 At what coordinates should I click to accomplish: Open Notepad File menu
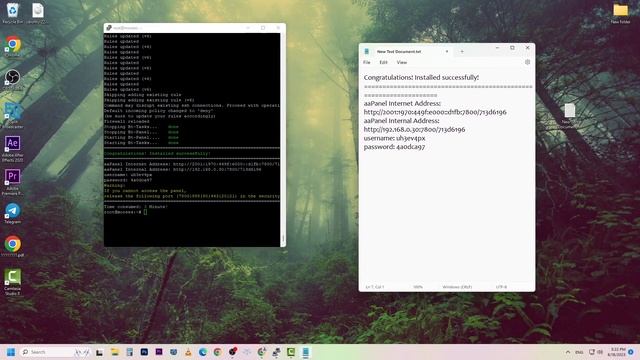coord(367,62)
